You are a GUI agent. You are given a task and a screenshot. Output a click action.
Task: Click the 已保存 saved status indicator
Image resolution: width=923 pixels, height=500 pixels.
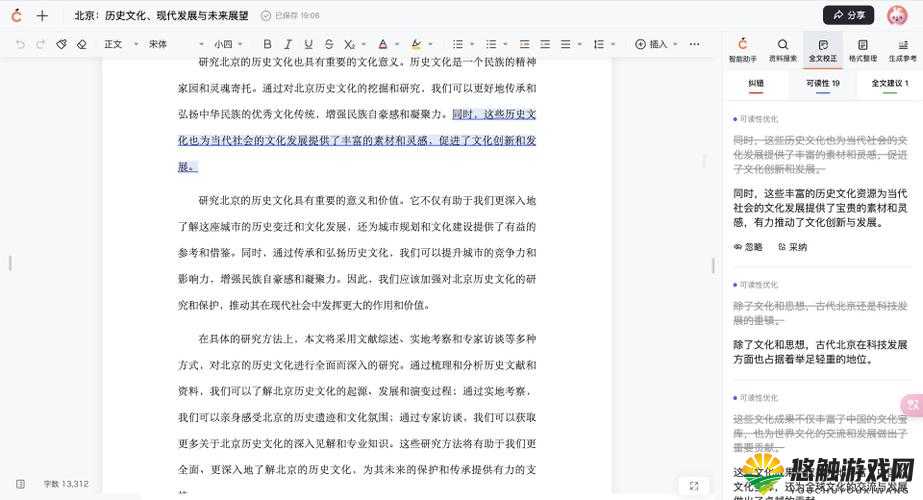pos(290,15)
